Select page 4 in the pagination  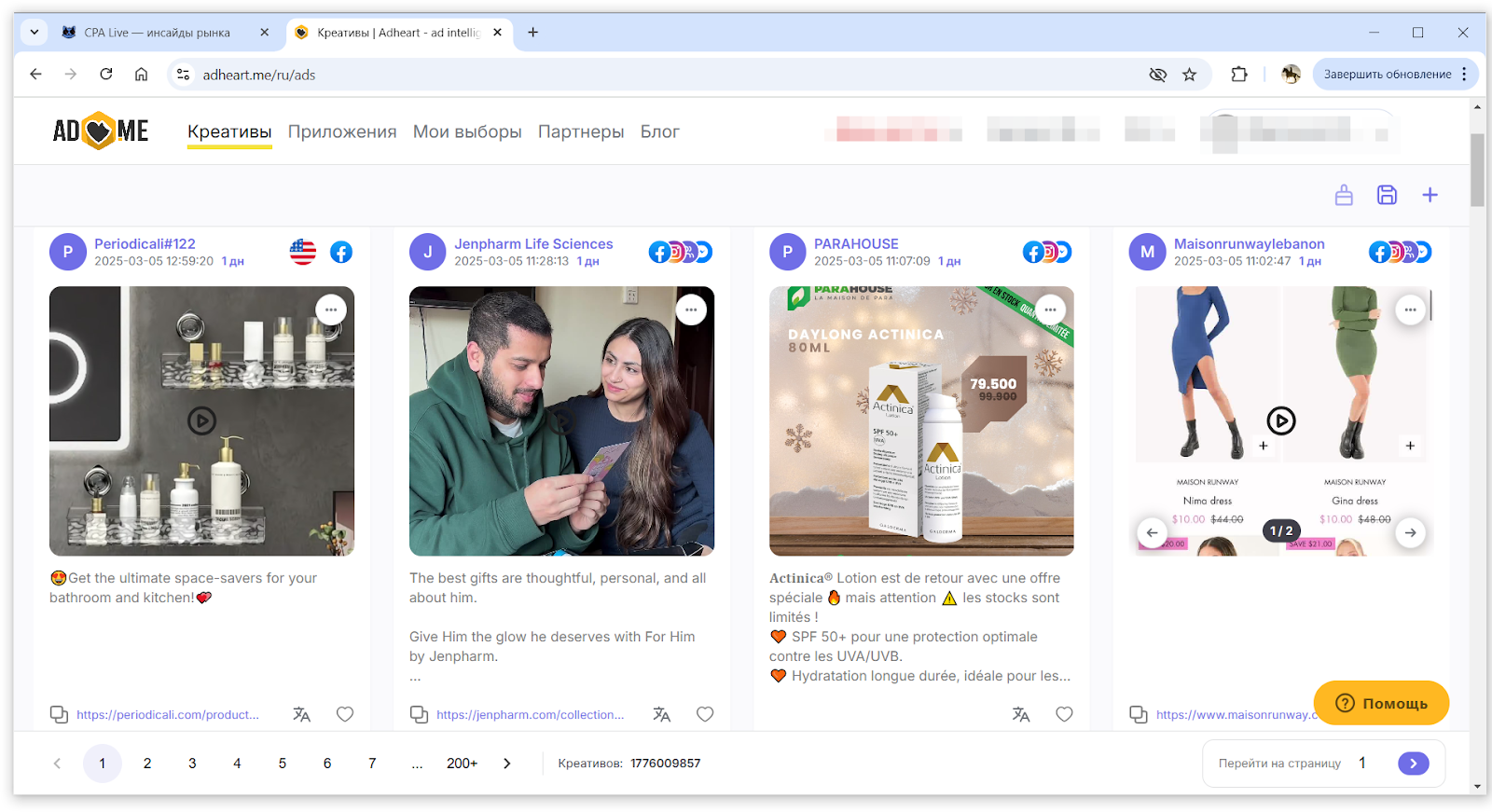tap(237, 763)
